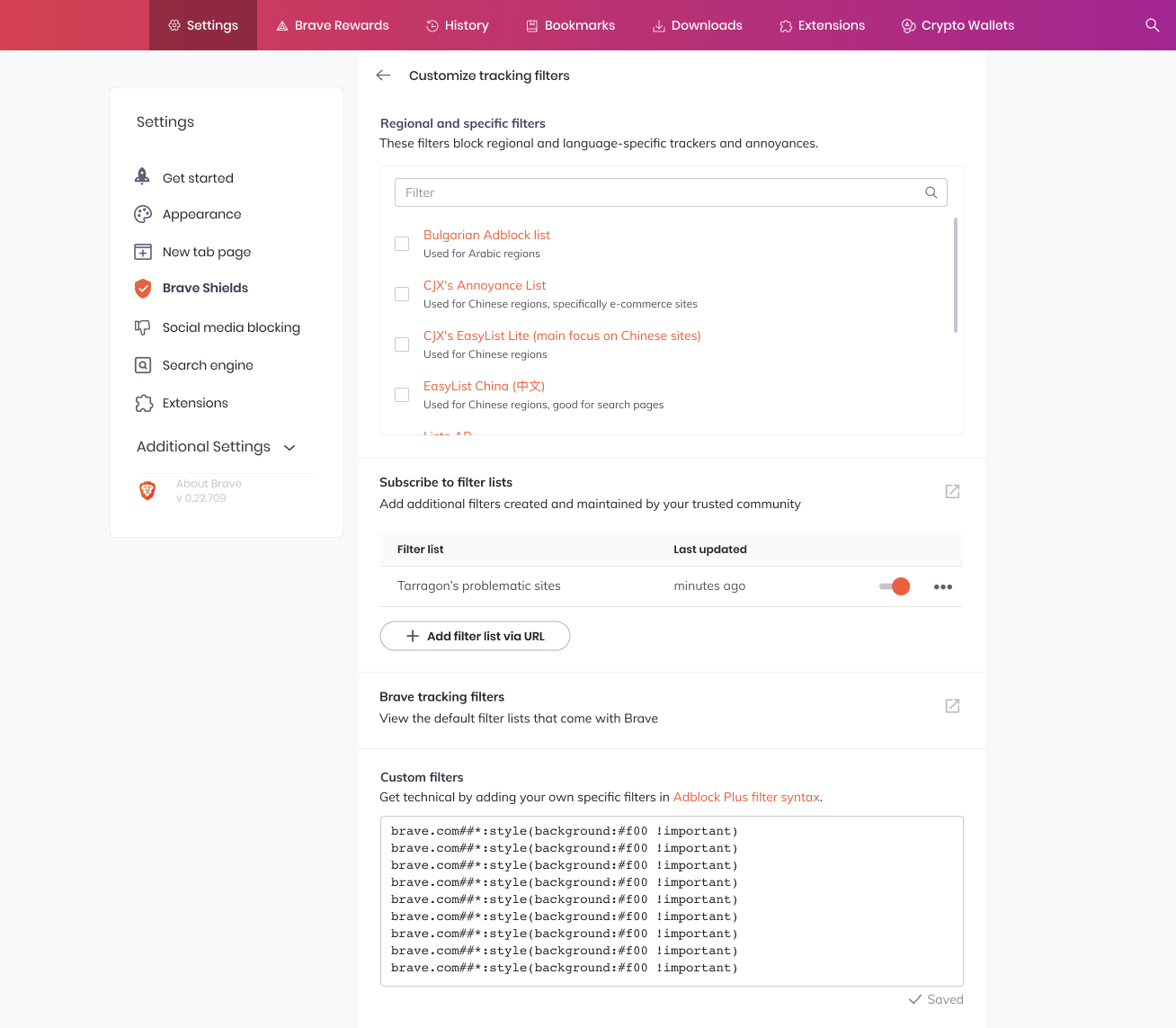The height and width of the screenshot is (1028, 1176).
Task: Click the 'minutes ago' last updated cell
Action: pos(709,586)
